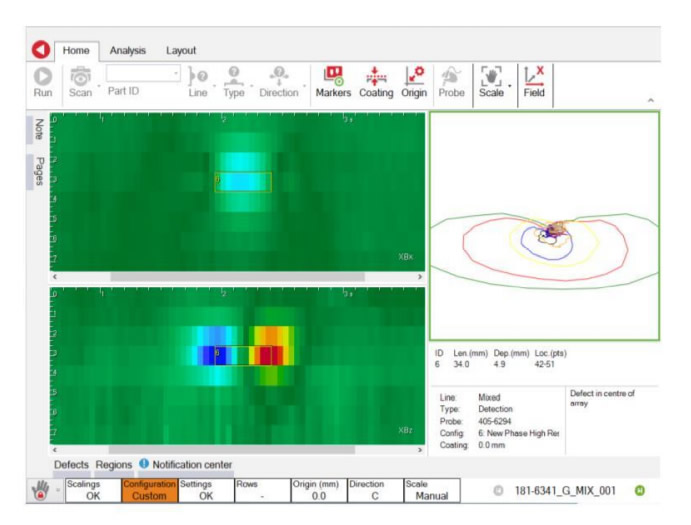Click the Rows status button
Screen dimensions: 691x525
(262, 490)
